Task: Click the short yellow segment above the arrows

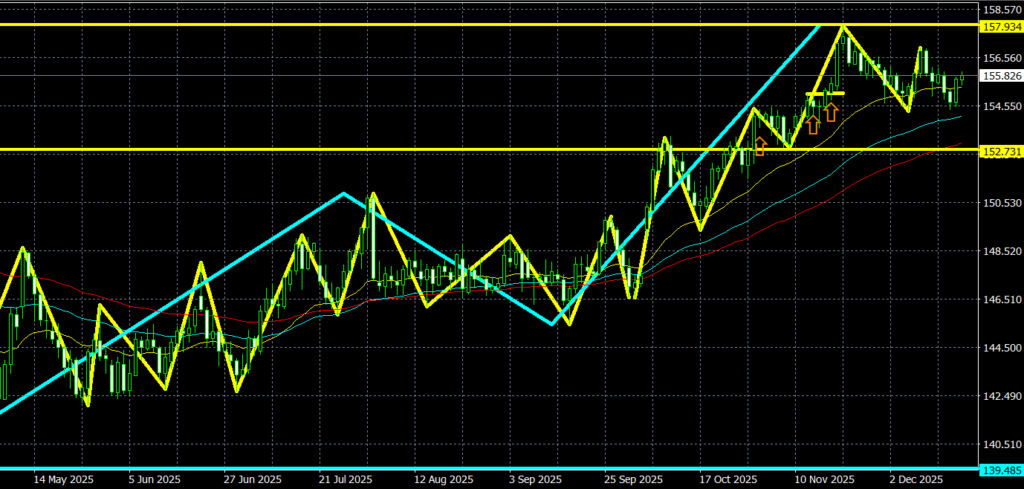Action: 825,94
